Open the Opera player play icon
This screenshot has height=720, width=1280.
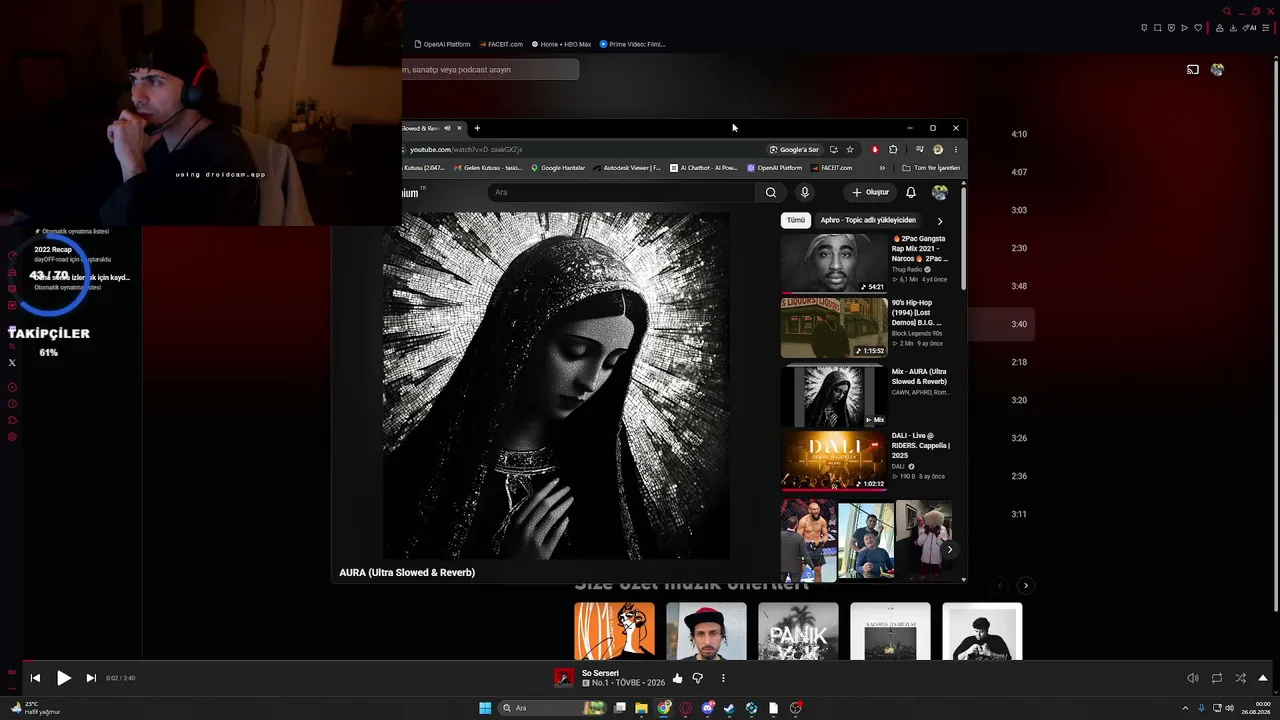(1185, 28)
